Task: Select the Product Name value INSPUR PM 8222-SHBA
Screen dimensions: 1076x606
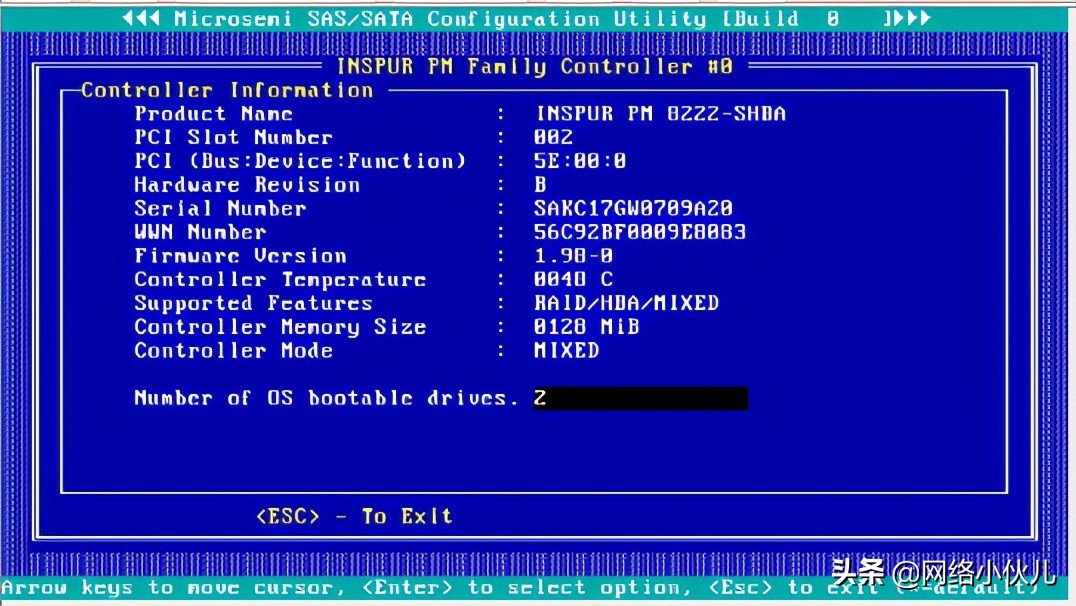Action: coord(660,113)
